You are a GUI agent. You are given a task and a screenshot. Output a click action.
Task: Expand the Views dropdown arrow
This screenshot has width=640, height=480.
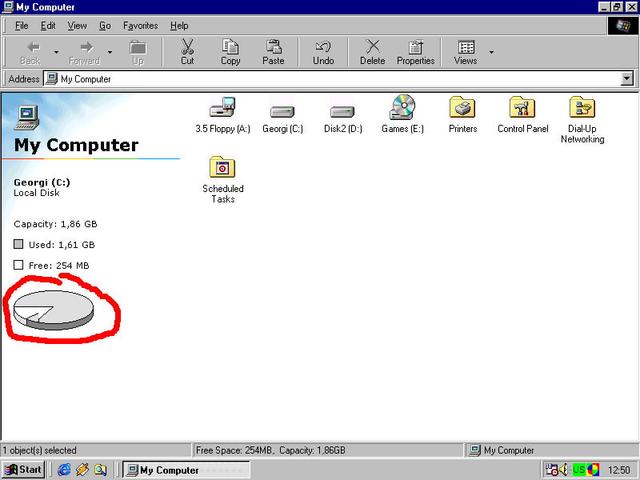click(491, 52)
